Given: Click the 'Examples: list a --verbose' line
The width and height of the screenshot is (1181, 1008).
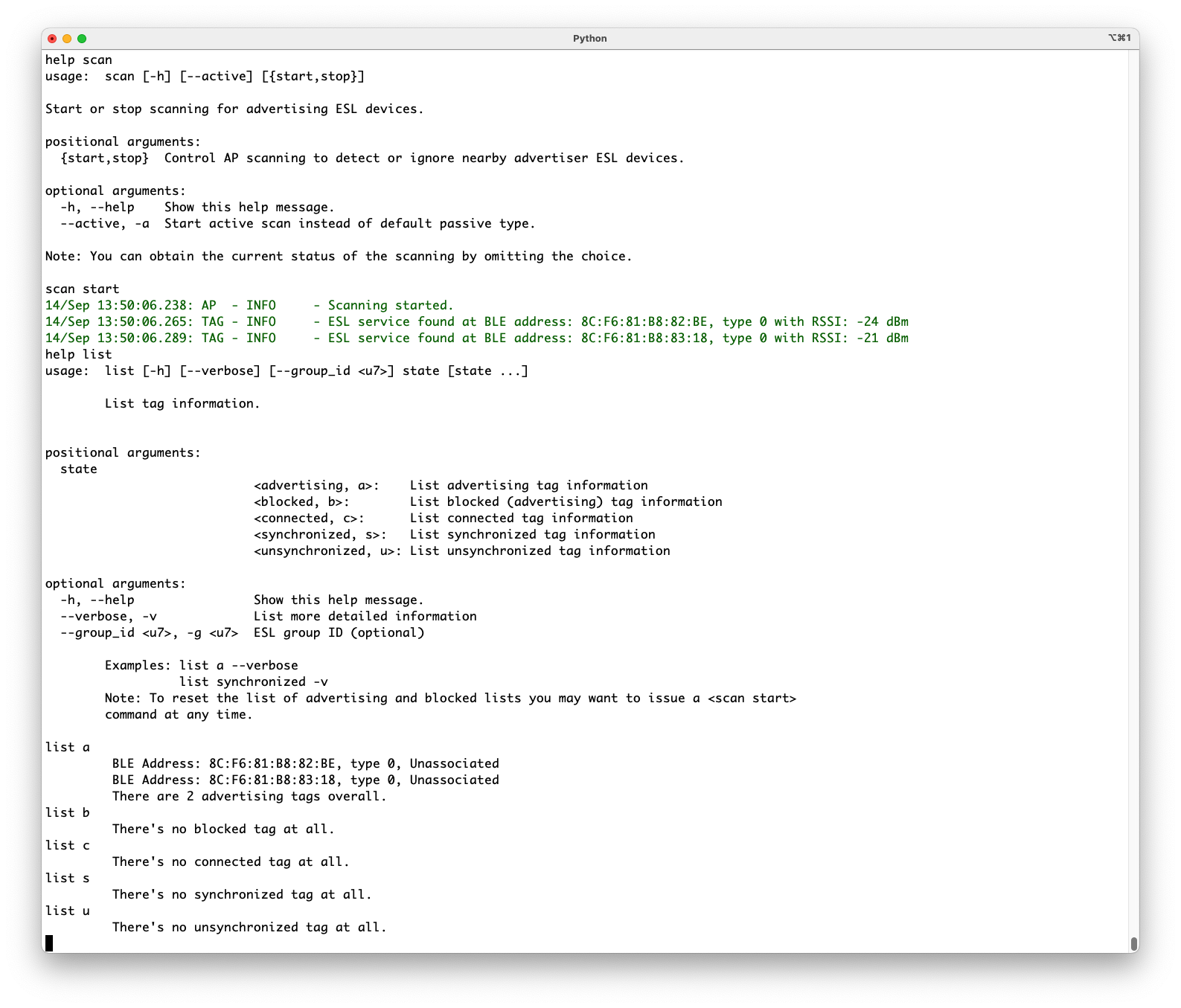Looking at the screenshot, I should (x=202, y=665).
